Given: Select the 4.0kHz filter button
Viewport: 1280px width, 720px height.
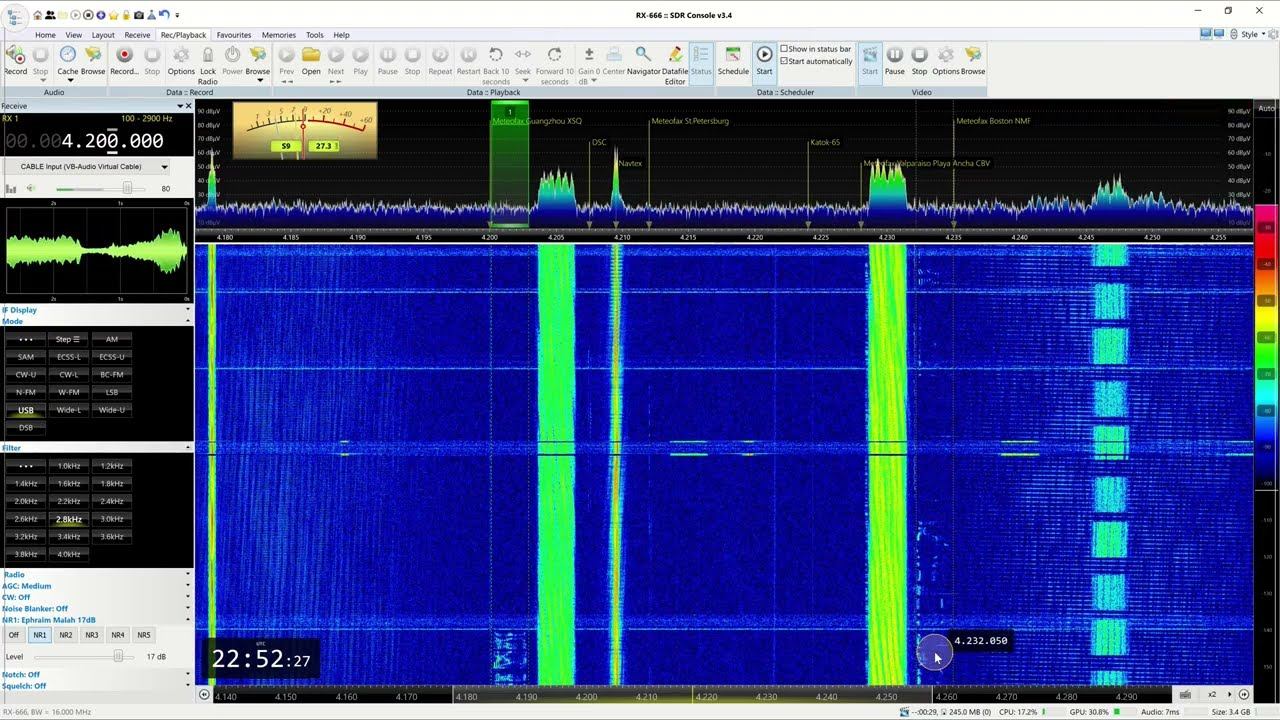Looking at the screenshot, I should tap(69, 554).
